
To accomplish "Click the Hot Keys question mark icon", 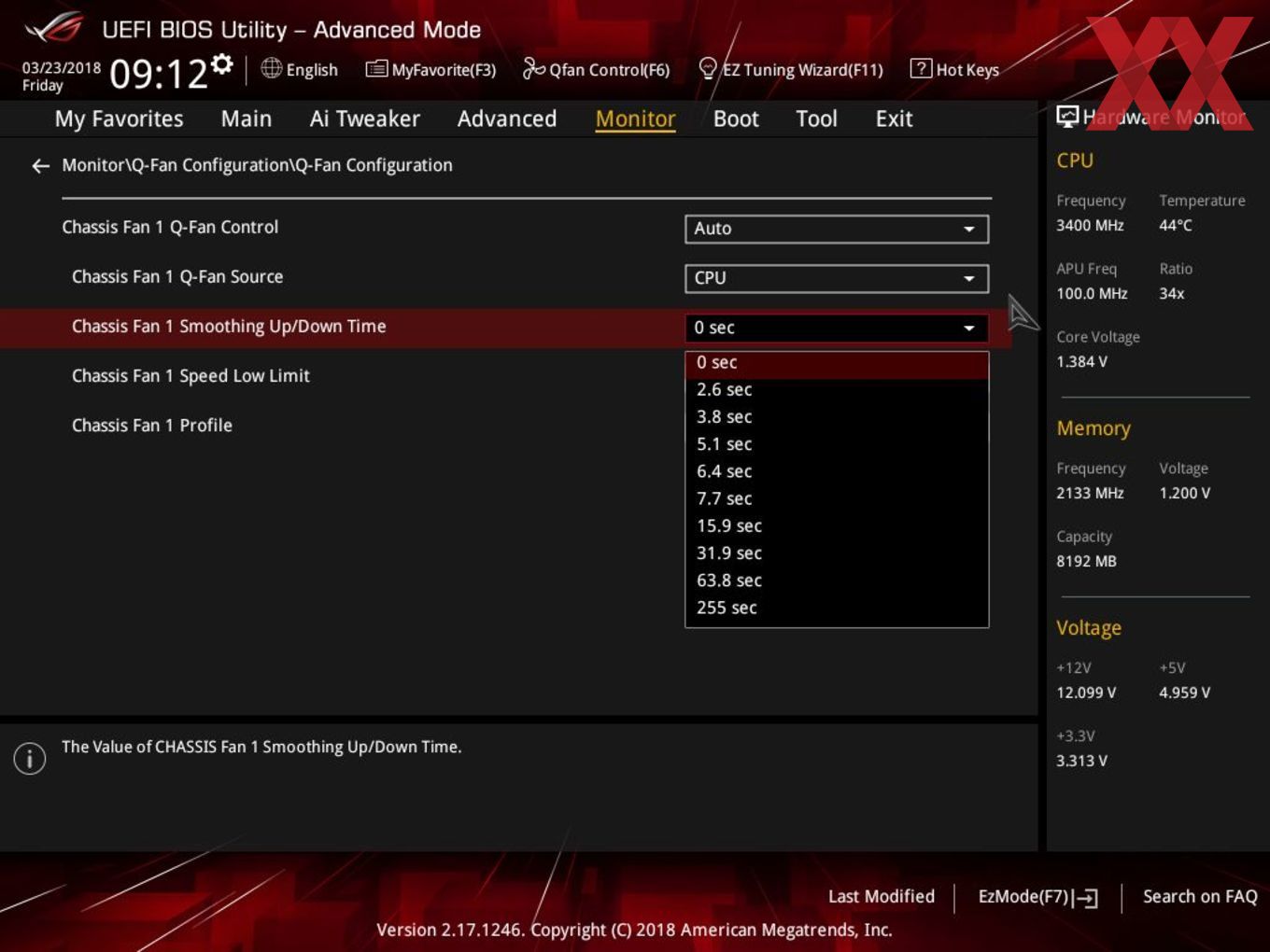I will click(921, 68).
